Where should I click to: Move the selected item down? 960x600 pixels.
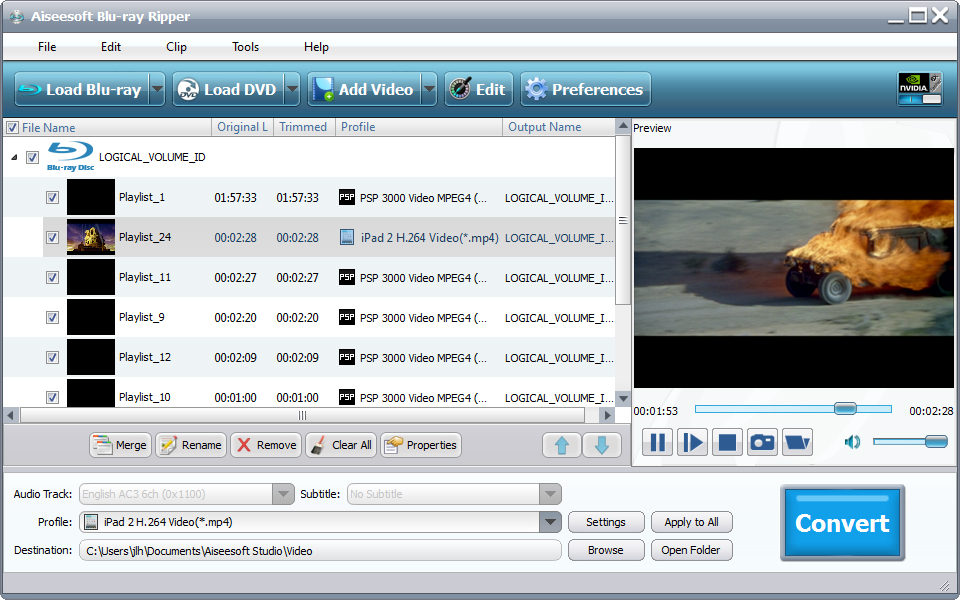pyautogui.click(x=602, y=445)
